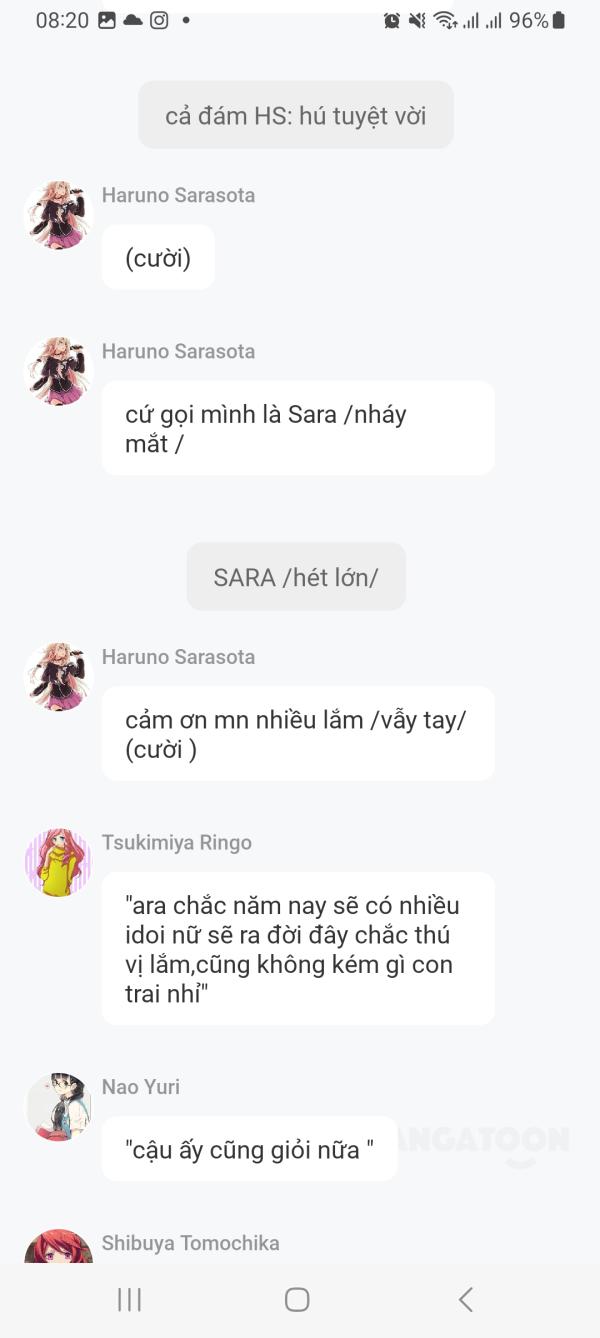Tap Nao Yuri's "cậu ấy cũng giỏi nữa" message

coord(250,1149)
